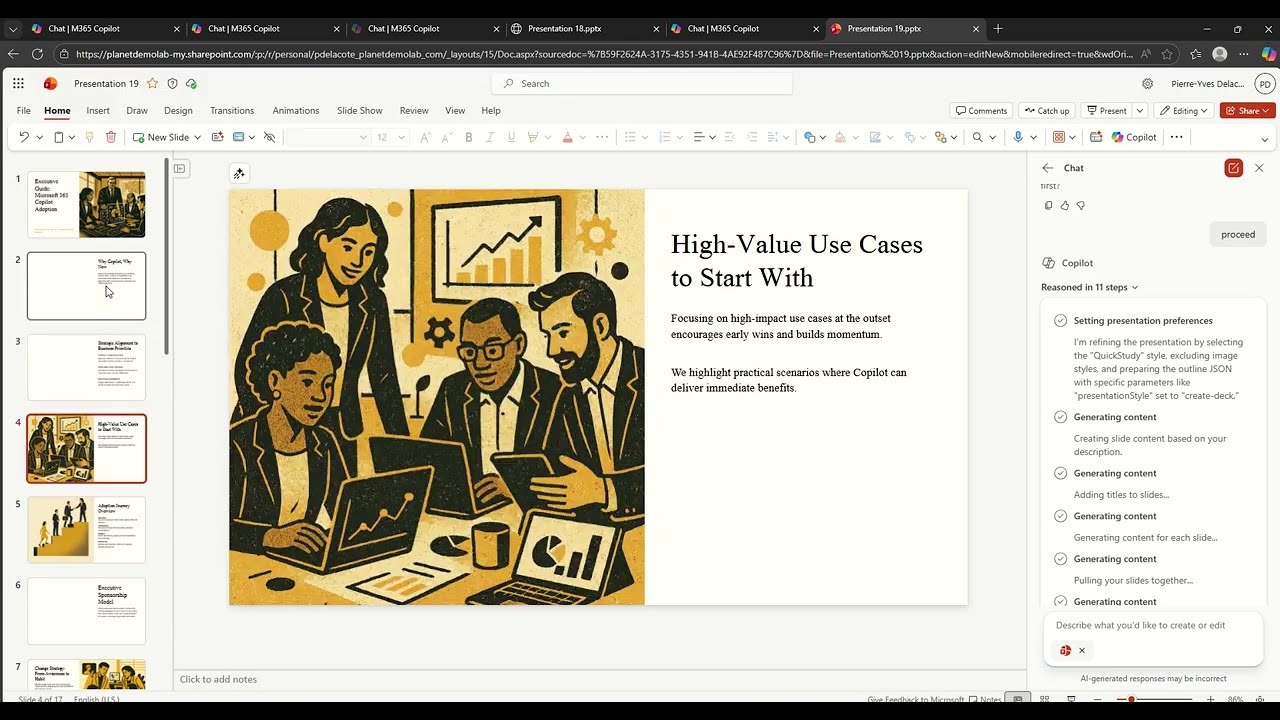Click the zoom slider in status bar
Image resolution: width=1280 pixels, height=720 pixels.
(x=1155, y=699)
